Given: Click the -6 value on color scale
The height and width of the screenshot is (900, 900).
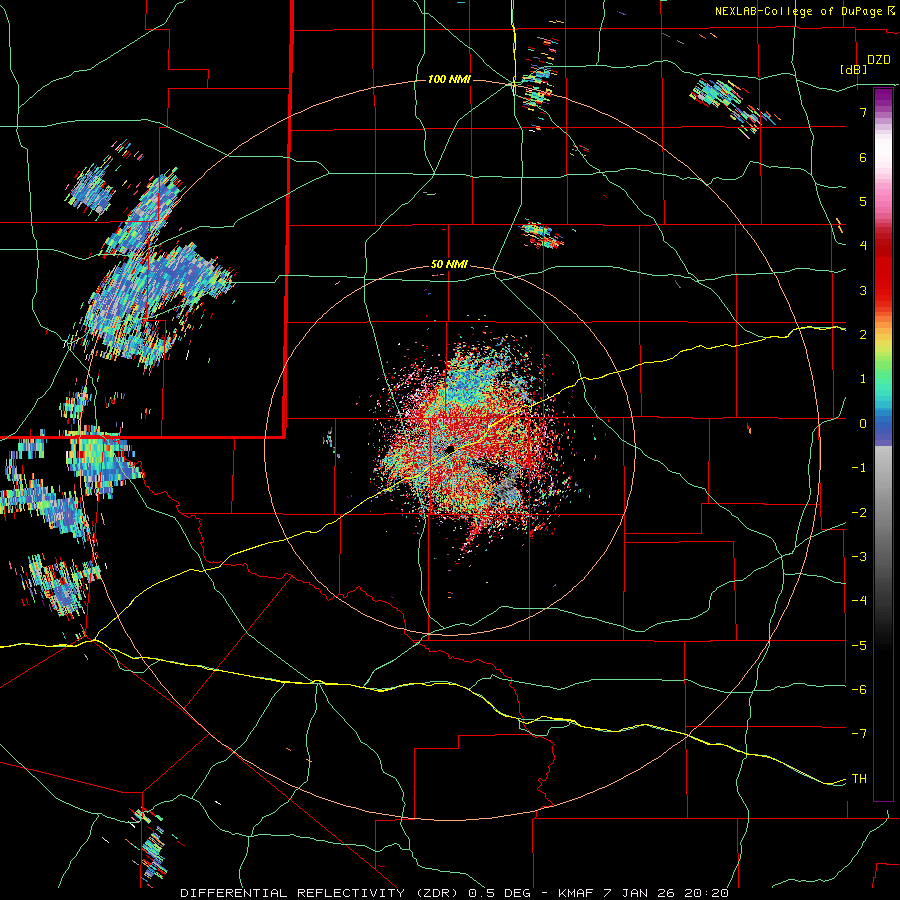Looking at the screenshot, I should coord(859,690).
